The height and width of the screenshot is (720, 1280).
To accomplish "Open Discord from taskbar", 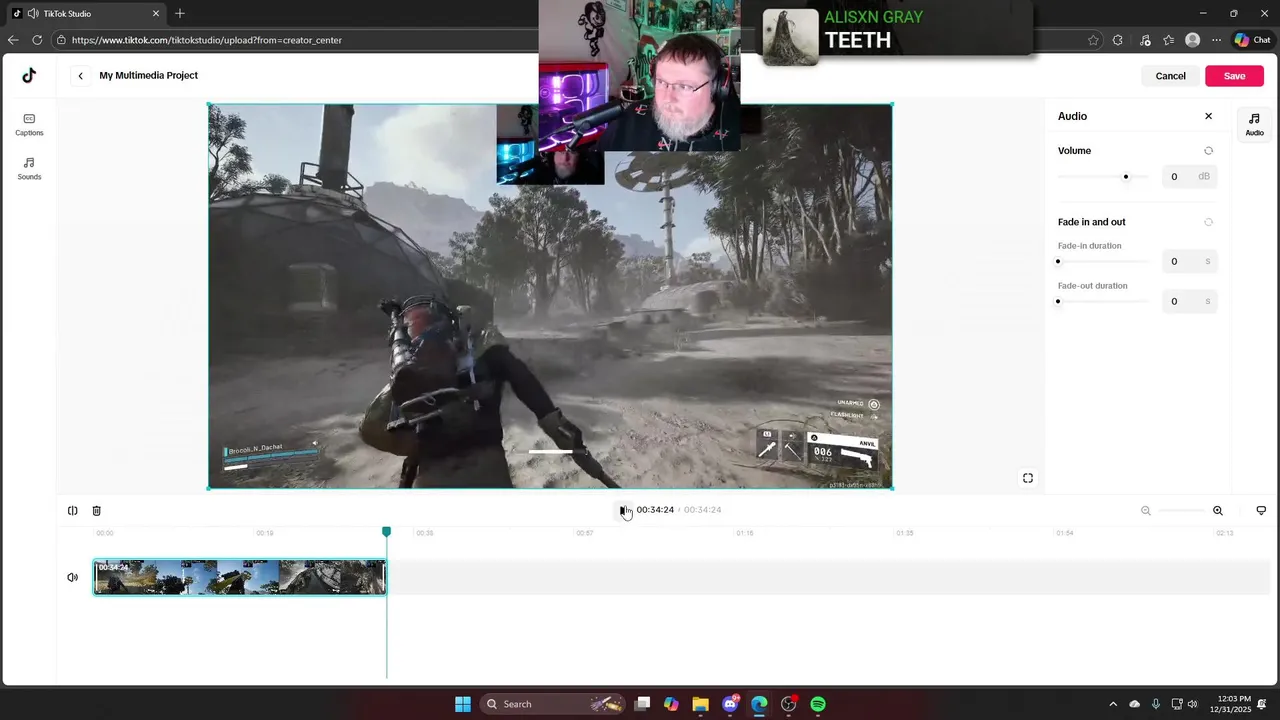I will click(x=730, y=704).
